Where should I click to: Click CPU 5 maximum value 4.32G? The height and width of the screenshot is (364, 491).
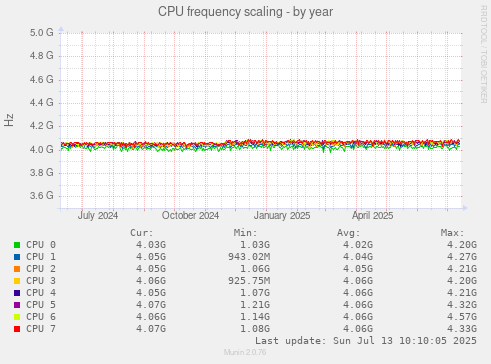click(x=462, y=305)
